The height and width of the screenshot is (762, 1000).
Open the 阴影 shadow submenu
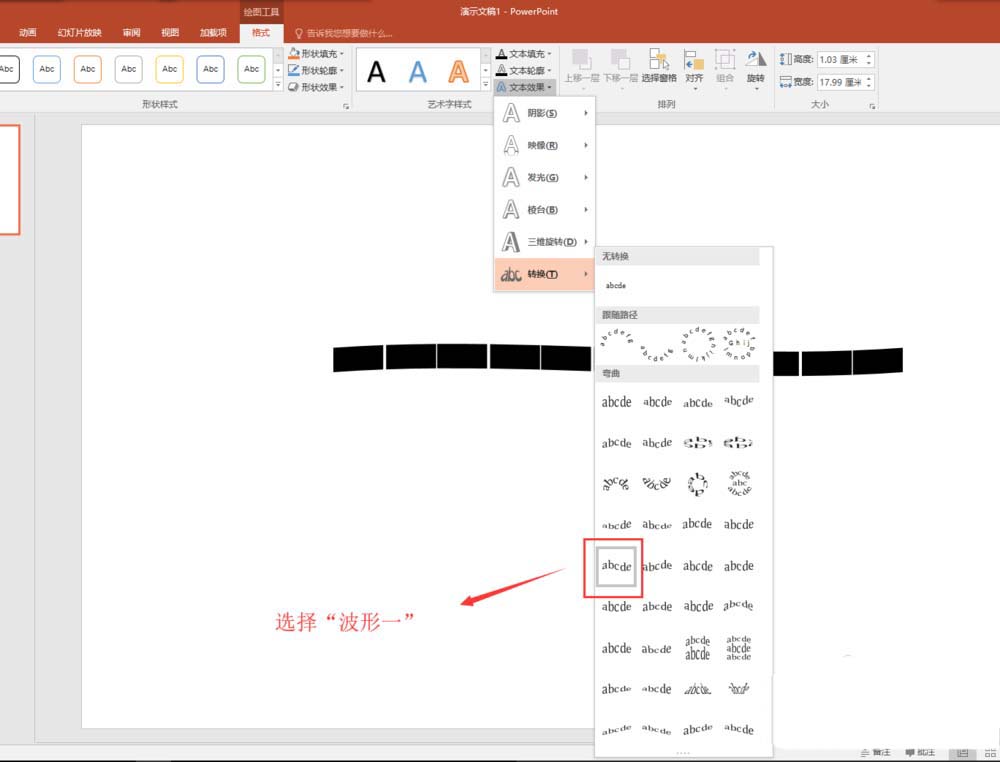(x=545, y=113)
